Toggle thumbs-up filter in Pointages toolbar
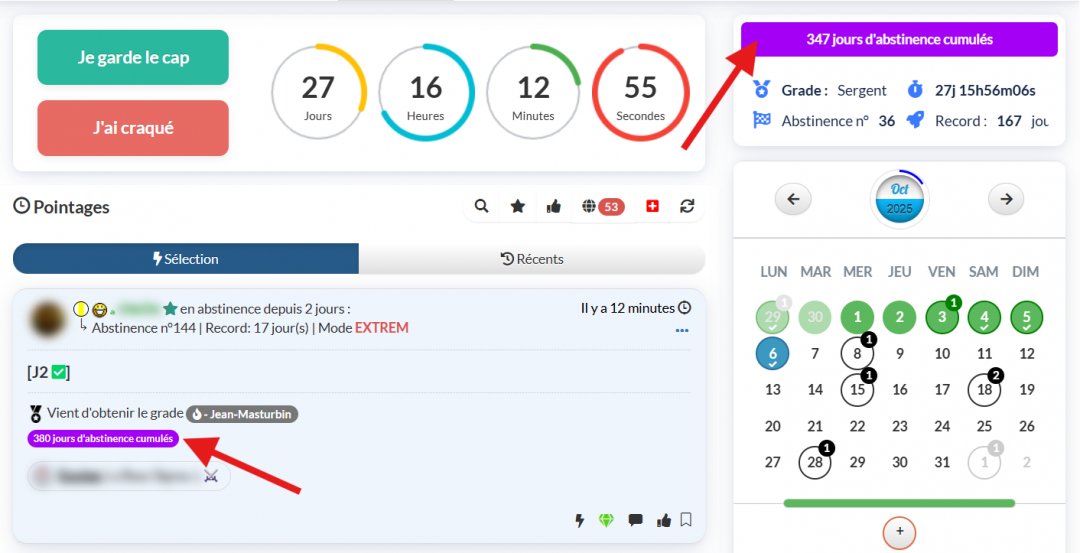The height and width of the screenshot is (553, 1080). (x=553, y=206)
